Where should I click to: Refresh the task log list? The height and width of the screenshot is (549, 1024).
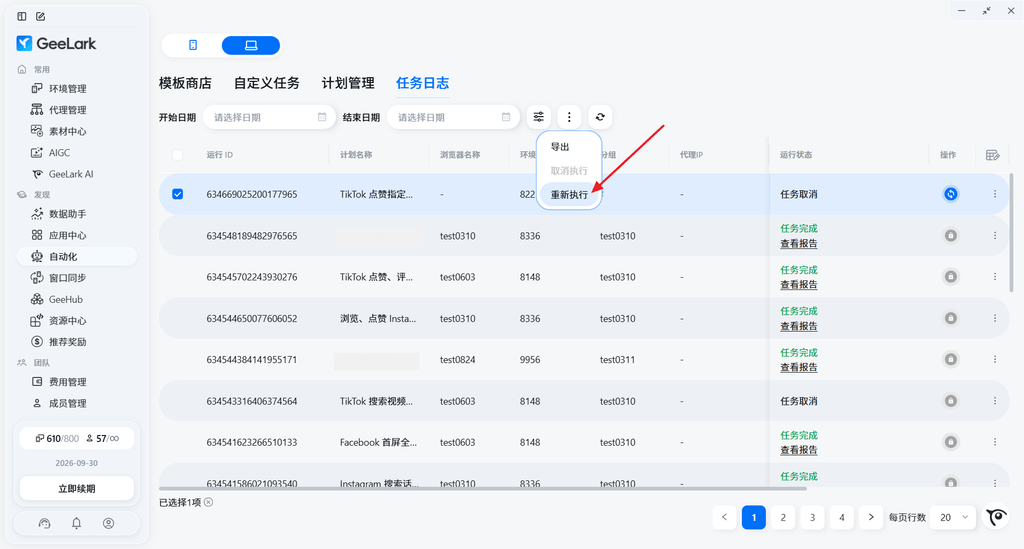[600, 117]
